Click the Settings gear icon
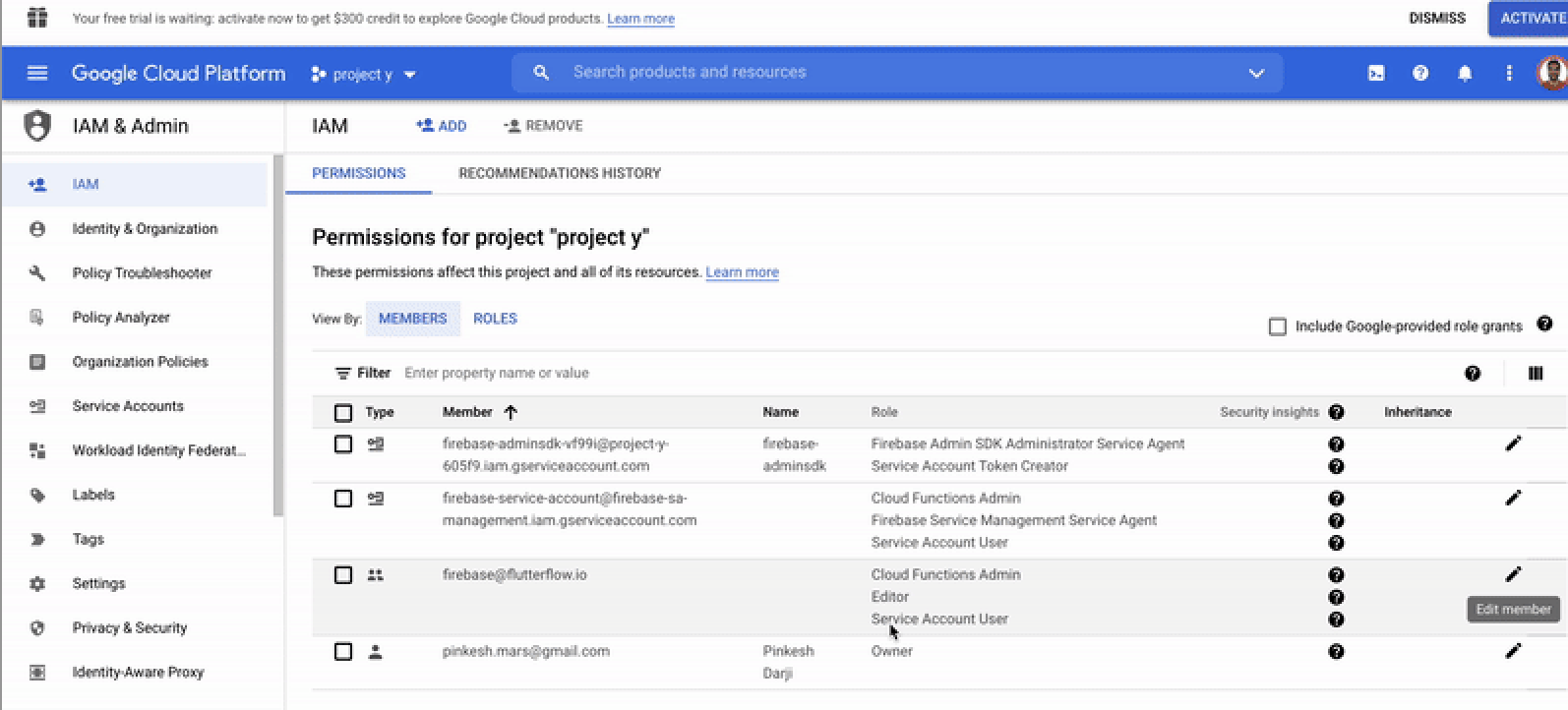The width and height of the screenshot is (1568, 710). 37,583
